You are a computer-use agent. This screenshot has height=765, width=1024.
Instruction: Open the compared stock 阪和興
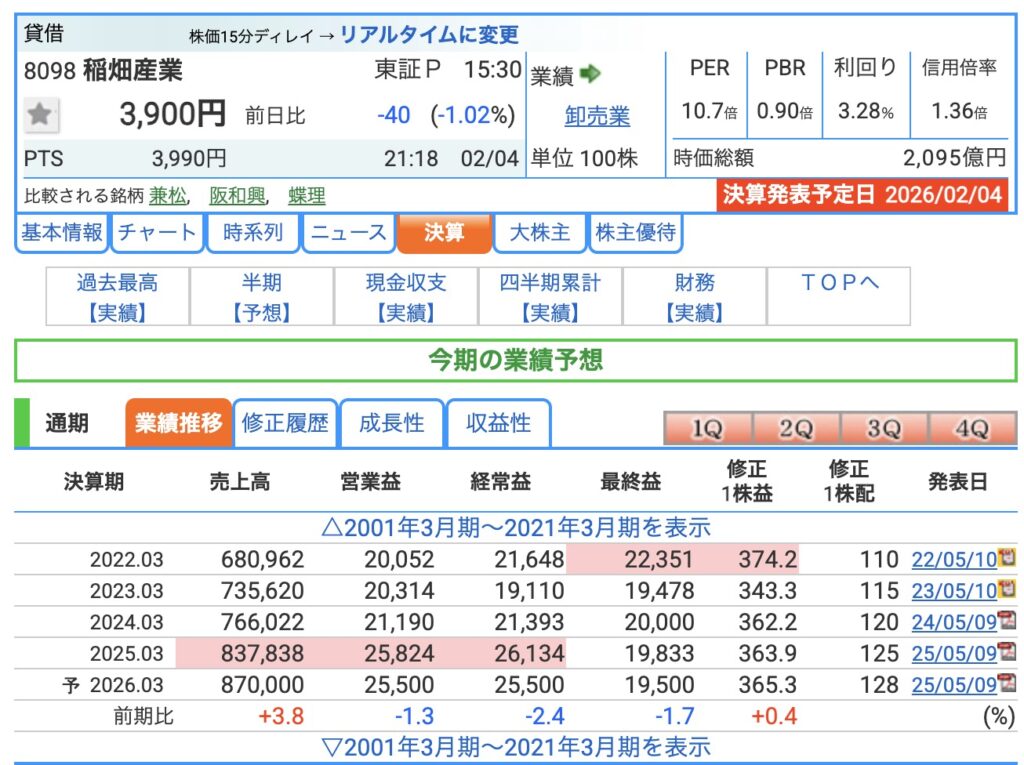pyautogui.click(x=231, y=196)
